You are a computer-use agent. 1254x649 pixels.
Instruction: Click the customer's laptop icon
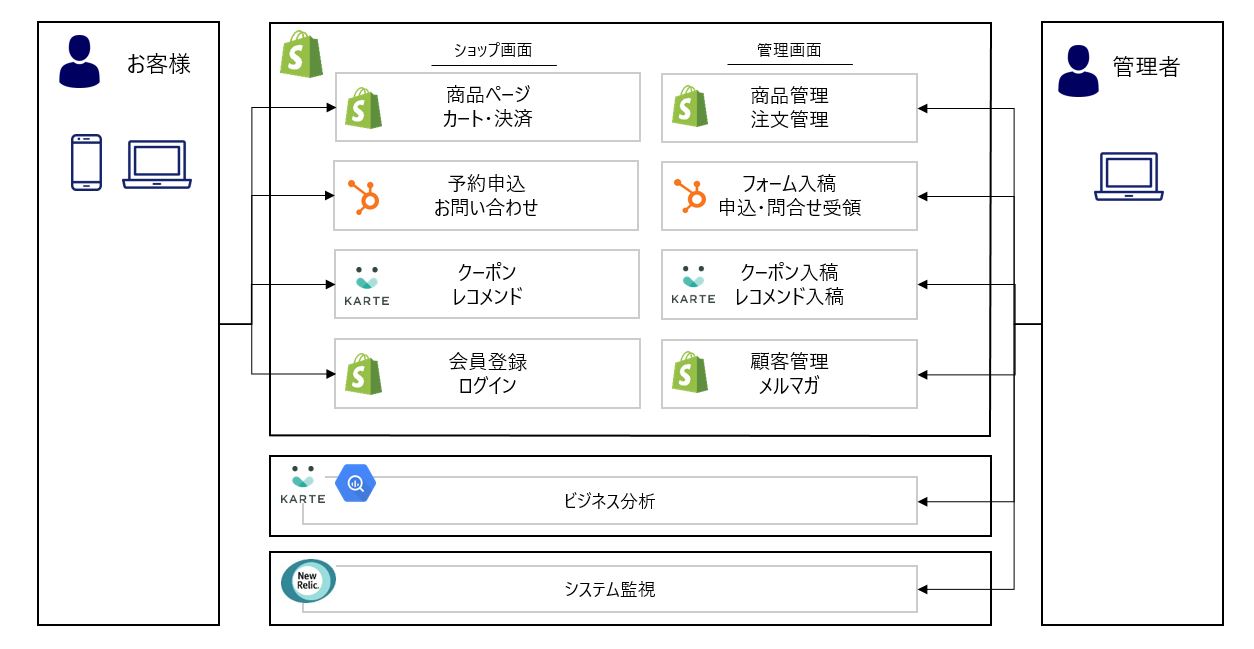[156, 164]
